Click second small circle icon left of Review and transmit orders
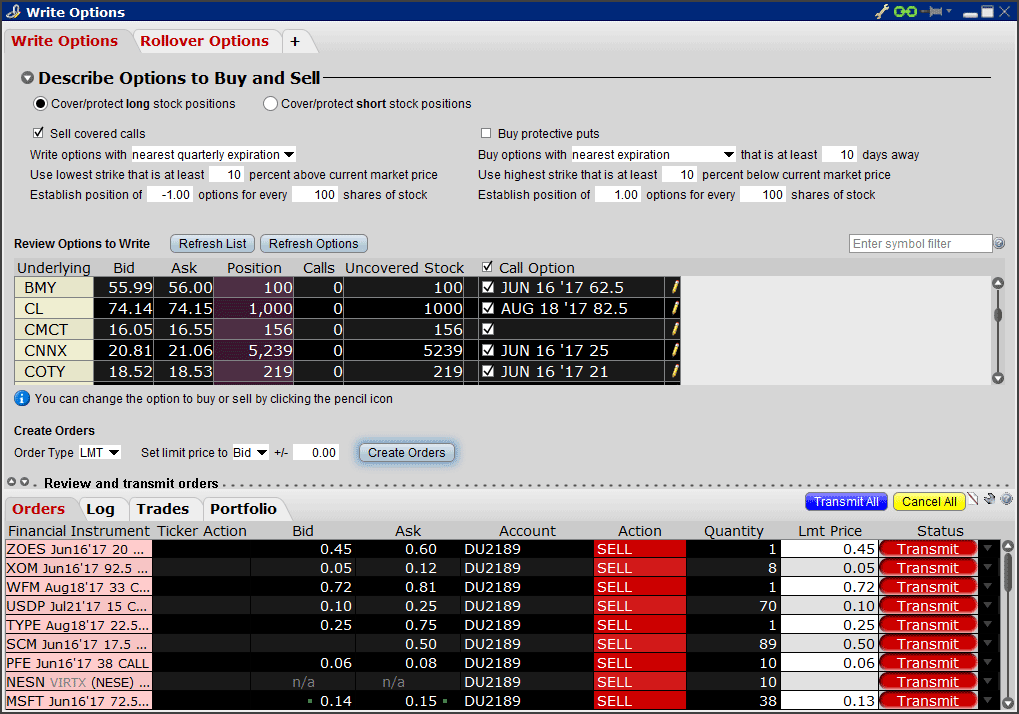The height and width of the screenshot is (714, 1019). (x=24, y=482)
